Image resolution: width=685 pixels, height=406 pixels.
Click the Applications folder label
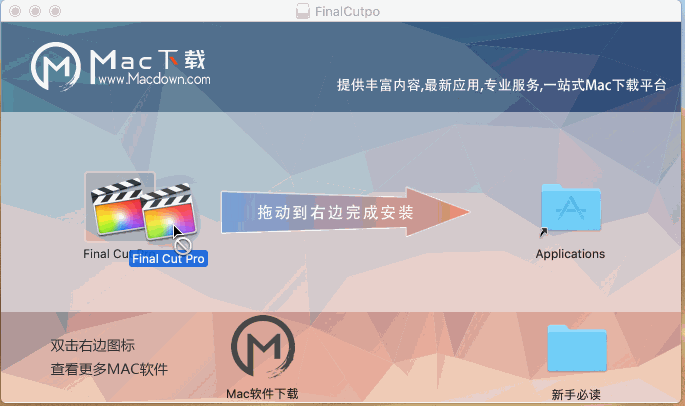point(570,254)
